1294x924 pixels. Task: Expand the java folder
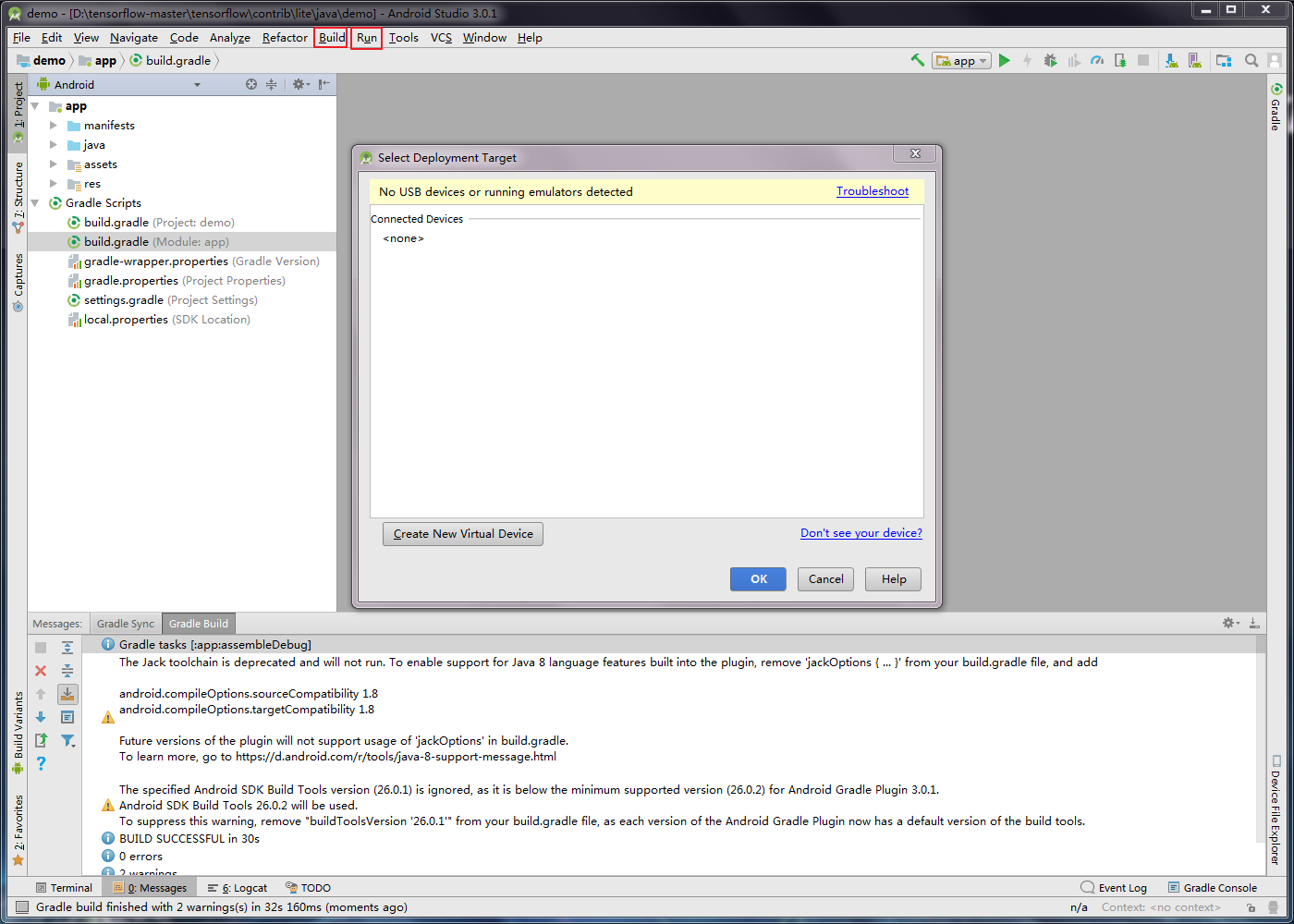tap(54, 145)
